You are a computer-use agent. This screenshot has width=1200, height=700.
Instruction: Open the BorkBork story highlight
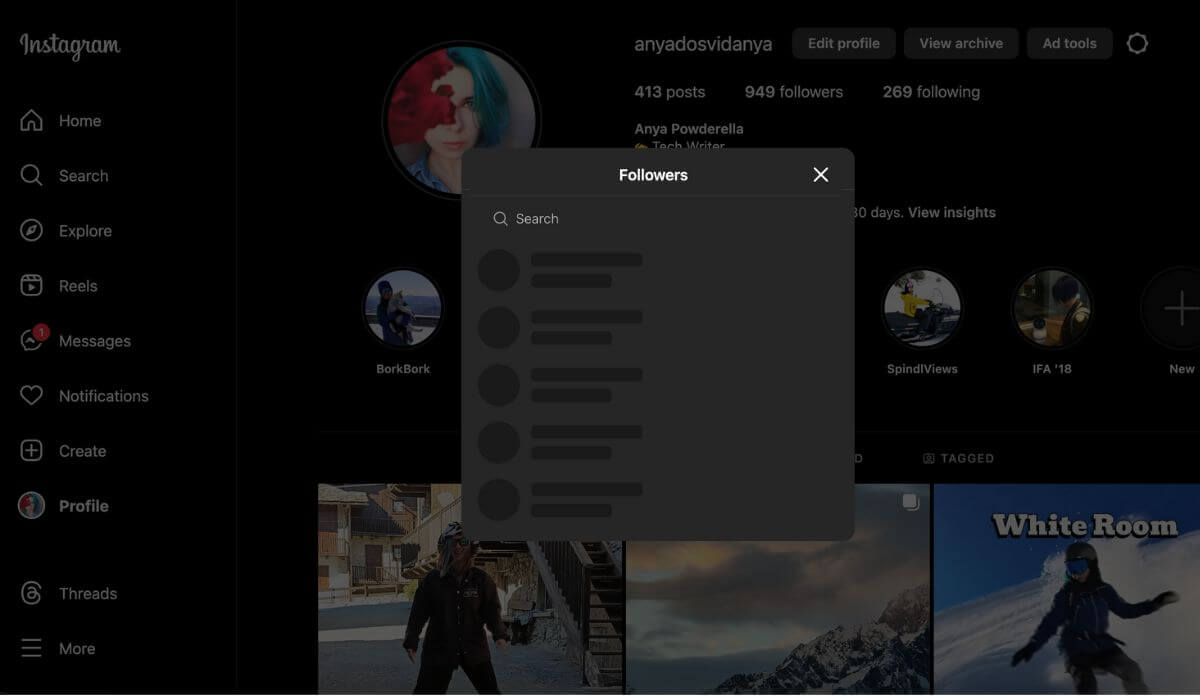pos(403,309)
